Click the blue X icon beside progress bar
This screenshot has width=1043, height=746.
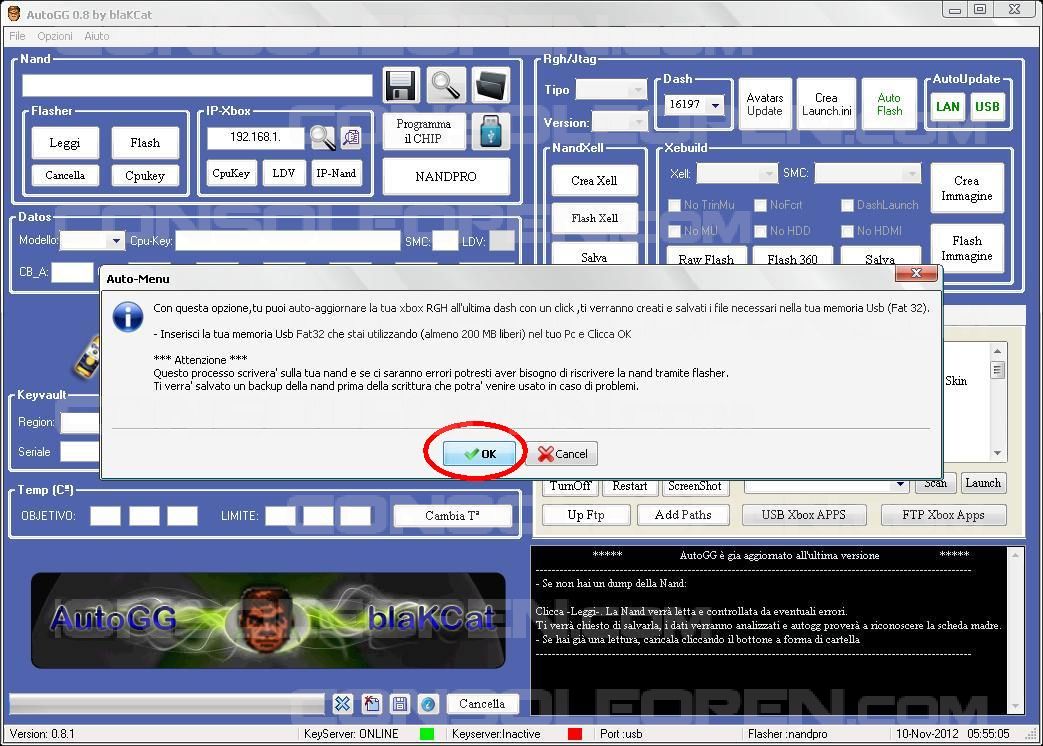(x=342, y=704)
